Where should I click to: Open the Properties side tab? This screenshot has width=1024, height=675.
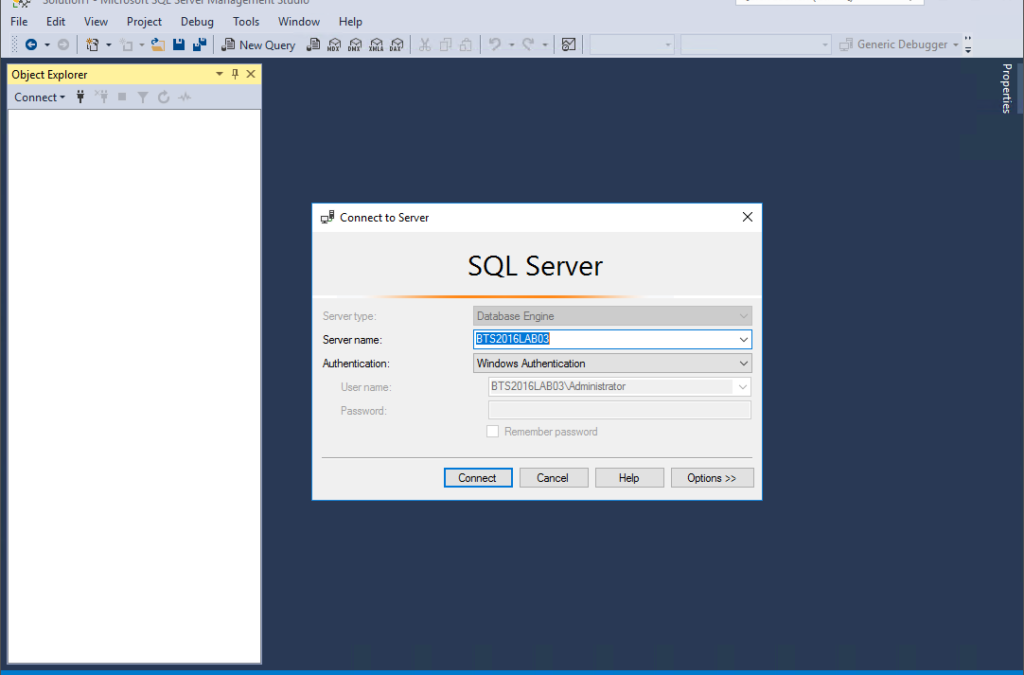pos(1006,88)
